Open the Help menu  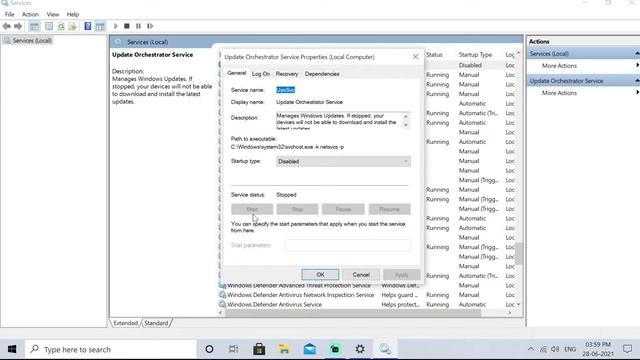click(73, 14)
